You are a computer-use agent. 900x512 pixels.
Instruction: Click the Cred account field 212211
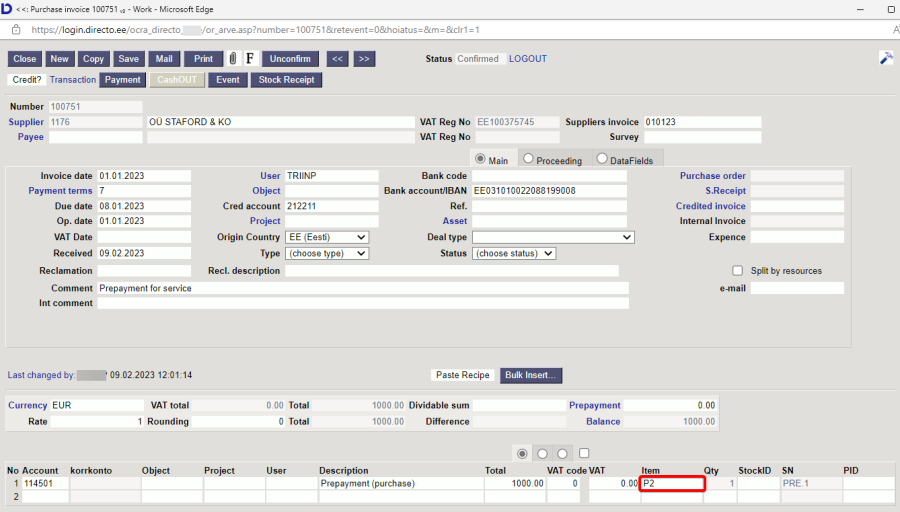pos(332,205)
